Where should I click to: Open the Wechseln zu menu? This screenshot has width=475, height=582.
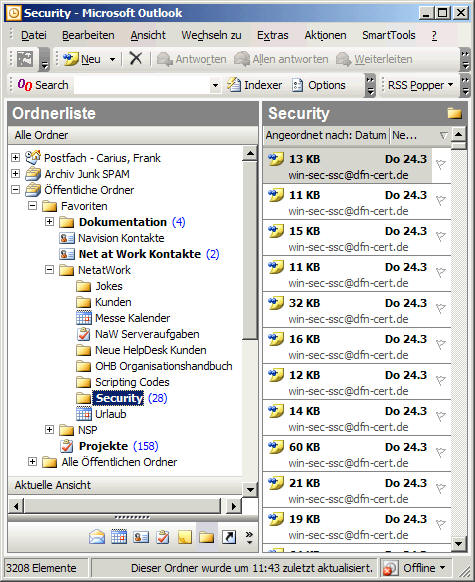[212, 35]
